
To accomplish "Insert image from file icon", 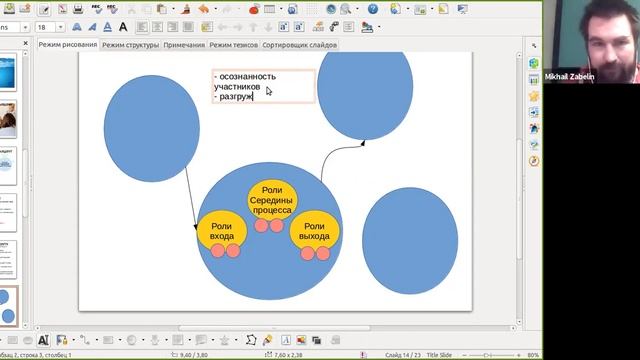I will (x=301, y=340).
